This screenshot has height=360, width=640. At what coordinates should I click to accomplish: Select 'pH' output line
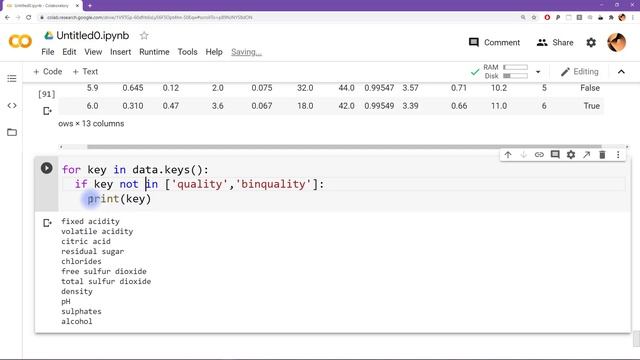[x=66, y=301]
